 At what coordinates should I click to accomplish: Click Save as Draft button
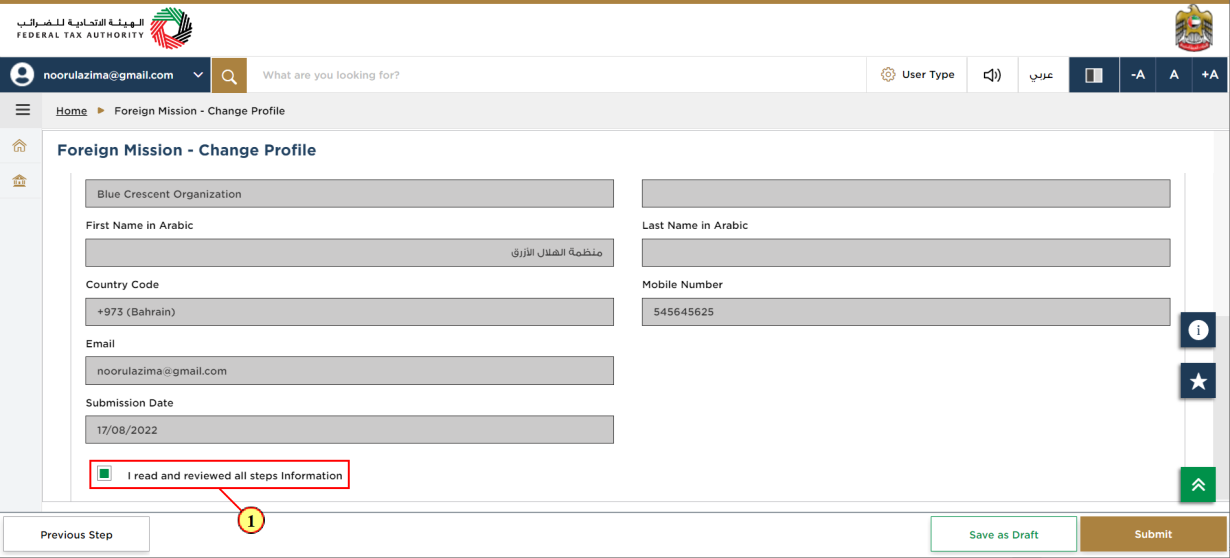pos(1003,534)
